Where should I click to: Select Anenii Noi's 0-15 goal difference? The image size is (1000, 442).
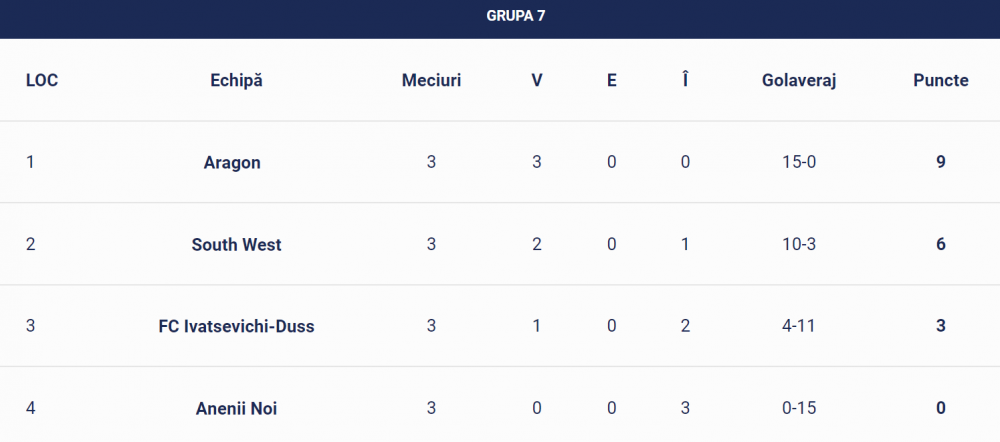(x=799, y=408)
